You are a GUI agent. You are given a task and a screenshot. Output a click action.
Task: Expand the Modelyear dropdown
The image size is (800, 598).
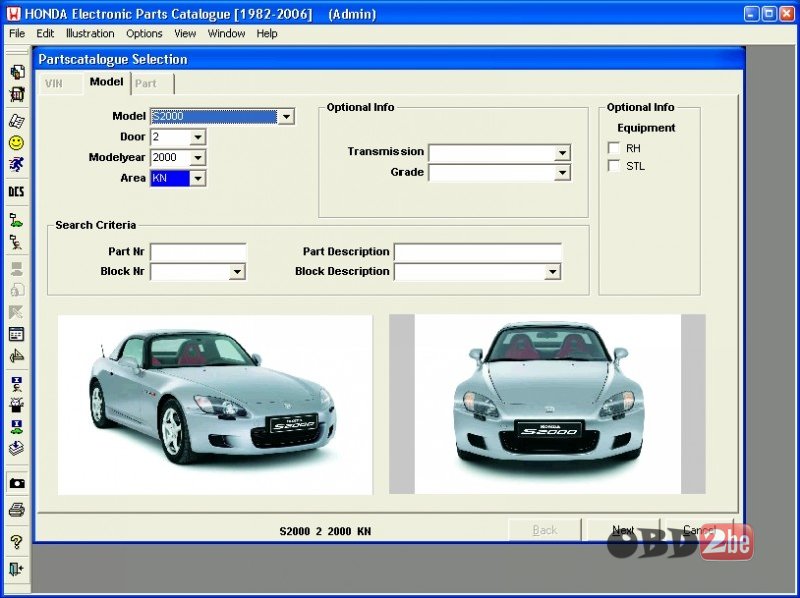198,158
